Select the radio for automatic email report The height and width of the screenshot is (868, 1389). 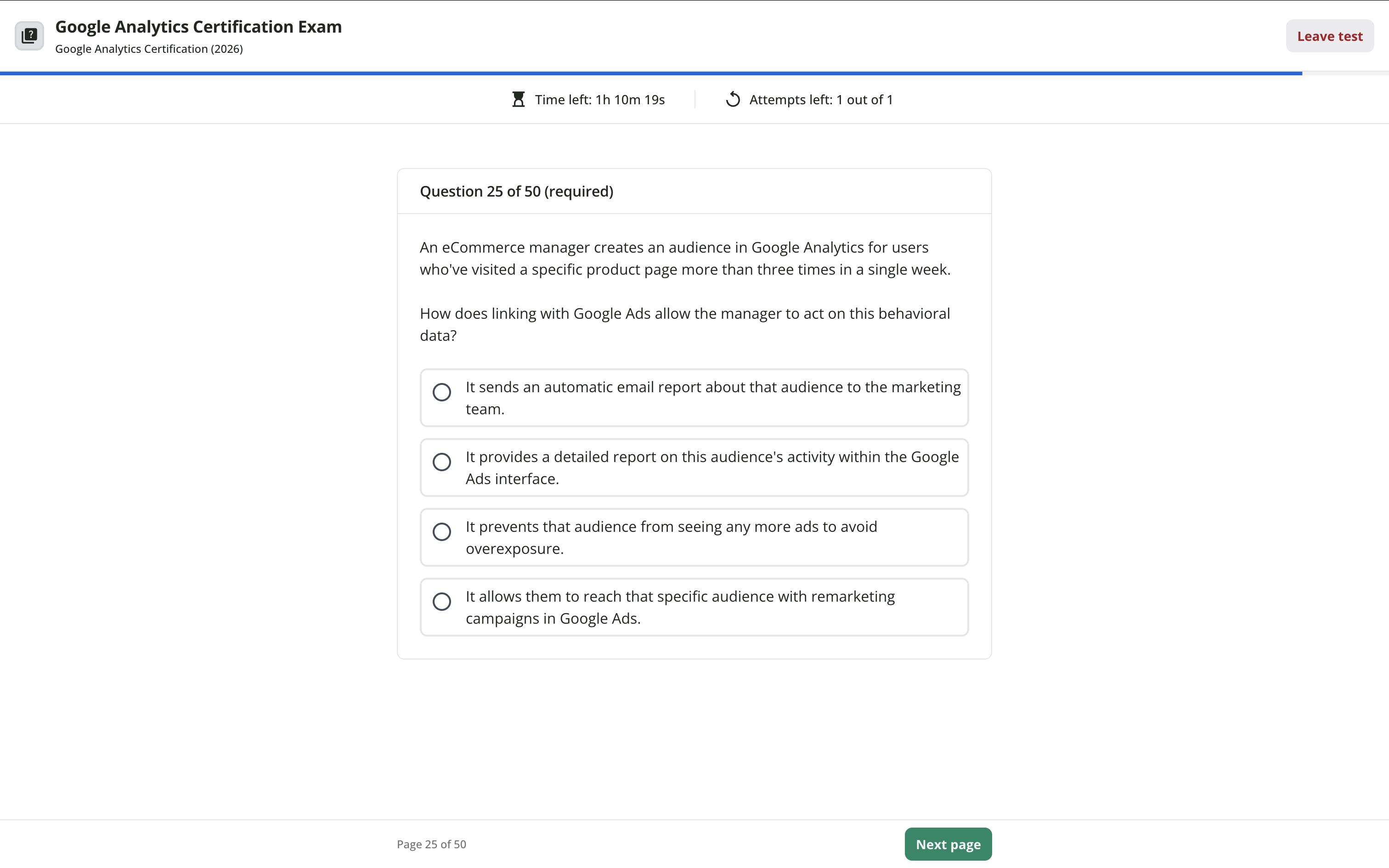tap(441, 392)
